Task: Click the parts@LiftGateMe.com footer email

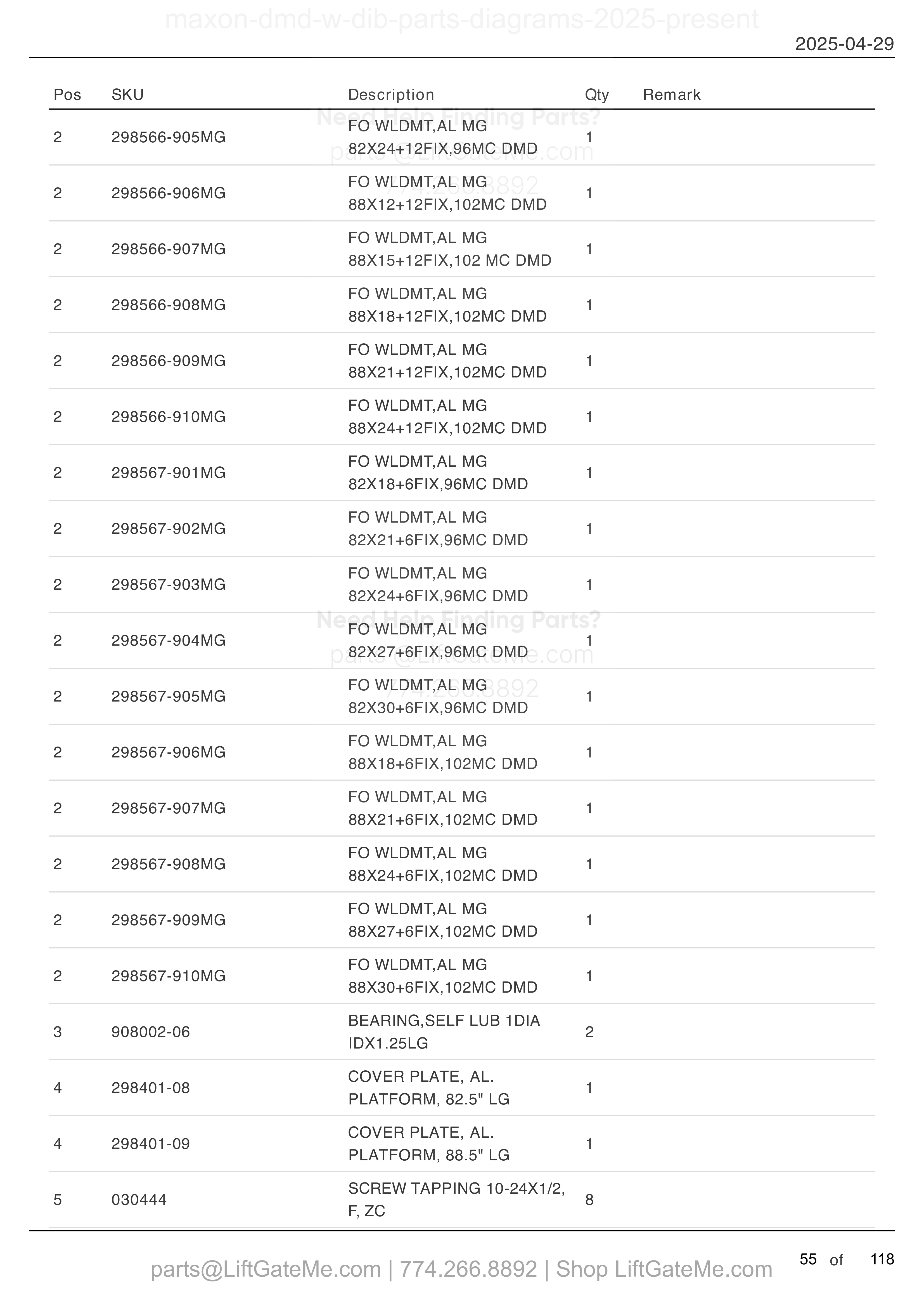Action: point(265,1269)
